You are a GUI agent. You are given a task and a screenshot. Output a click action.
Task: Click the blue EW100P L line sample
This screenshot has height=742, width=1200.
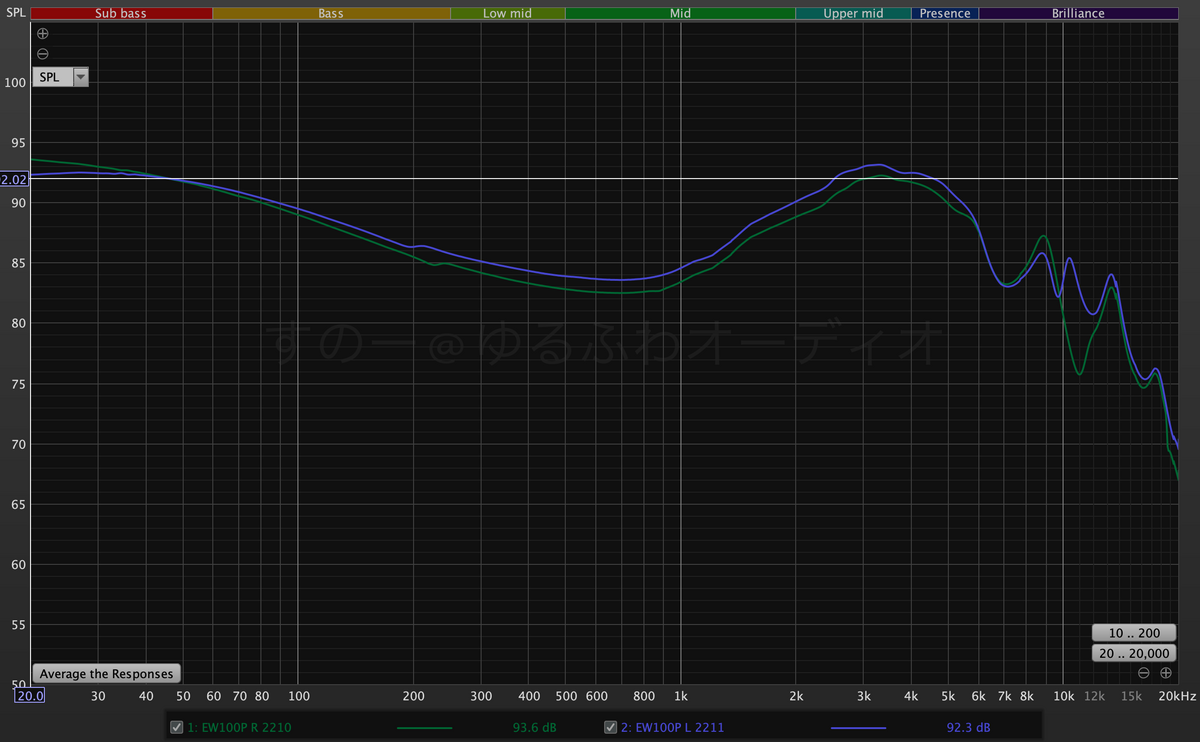(858, 727)
